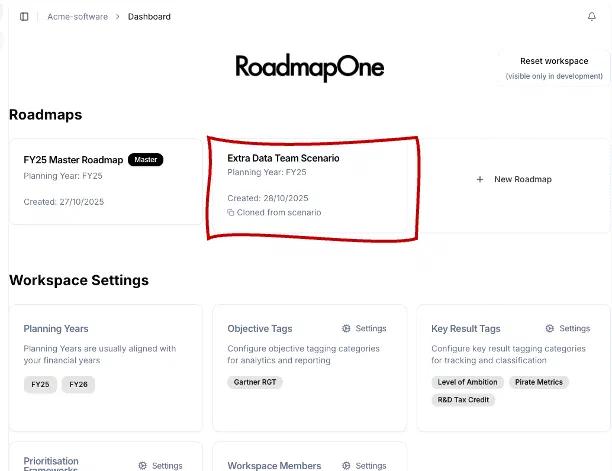Click the R&D Tax Credit tag

point(463,400)
